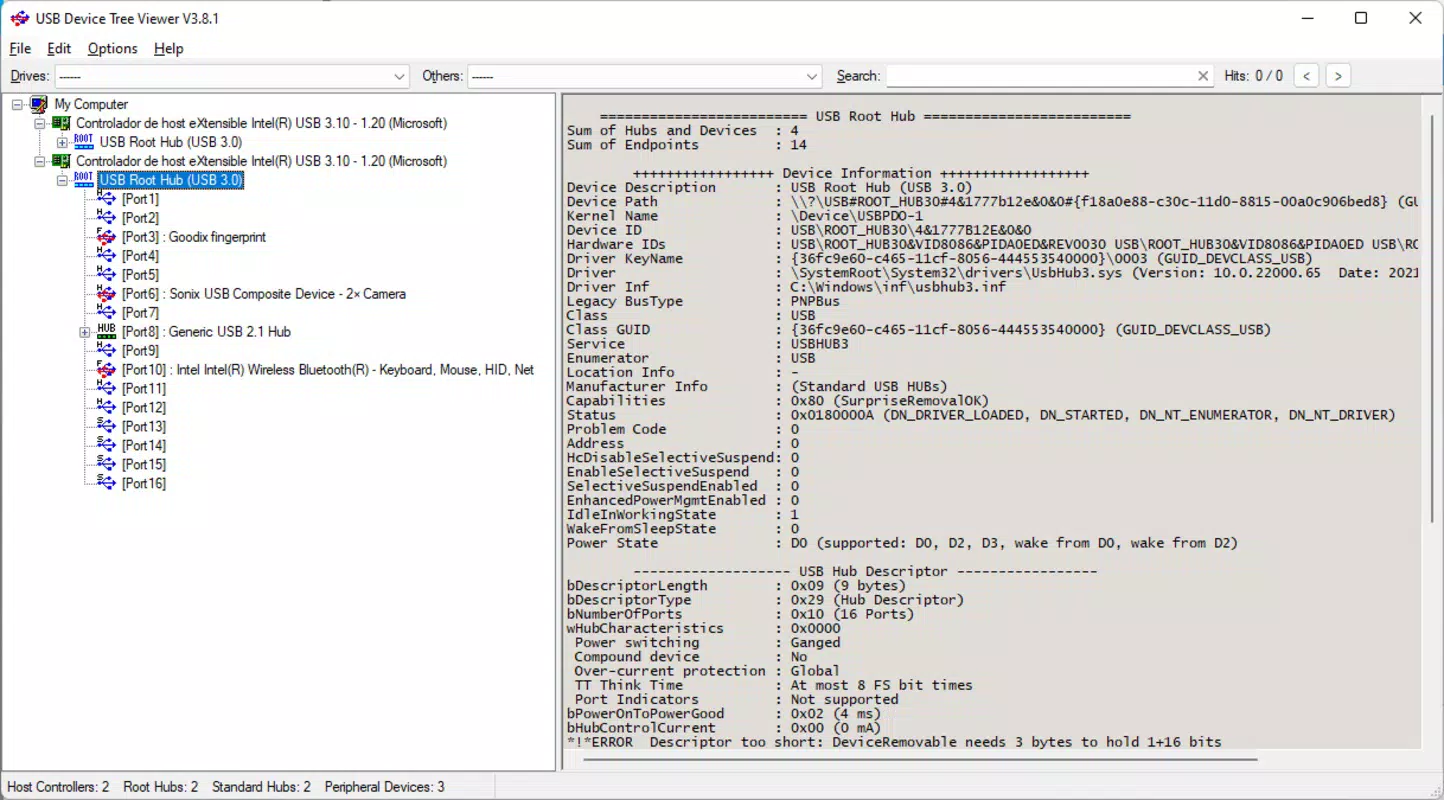Collapse the second host controller node
Image resolution: width=1444 pixels, height=800 pixels.
tap(40, 161)
